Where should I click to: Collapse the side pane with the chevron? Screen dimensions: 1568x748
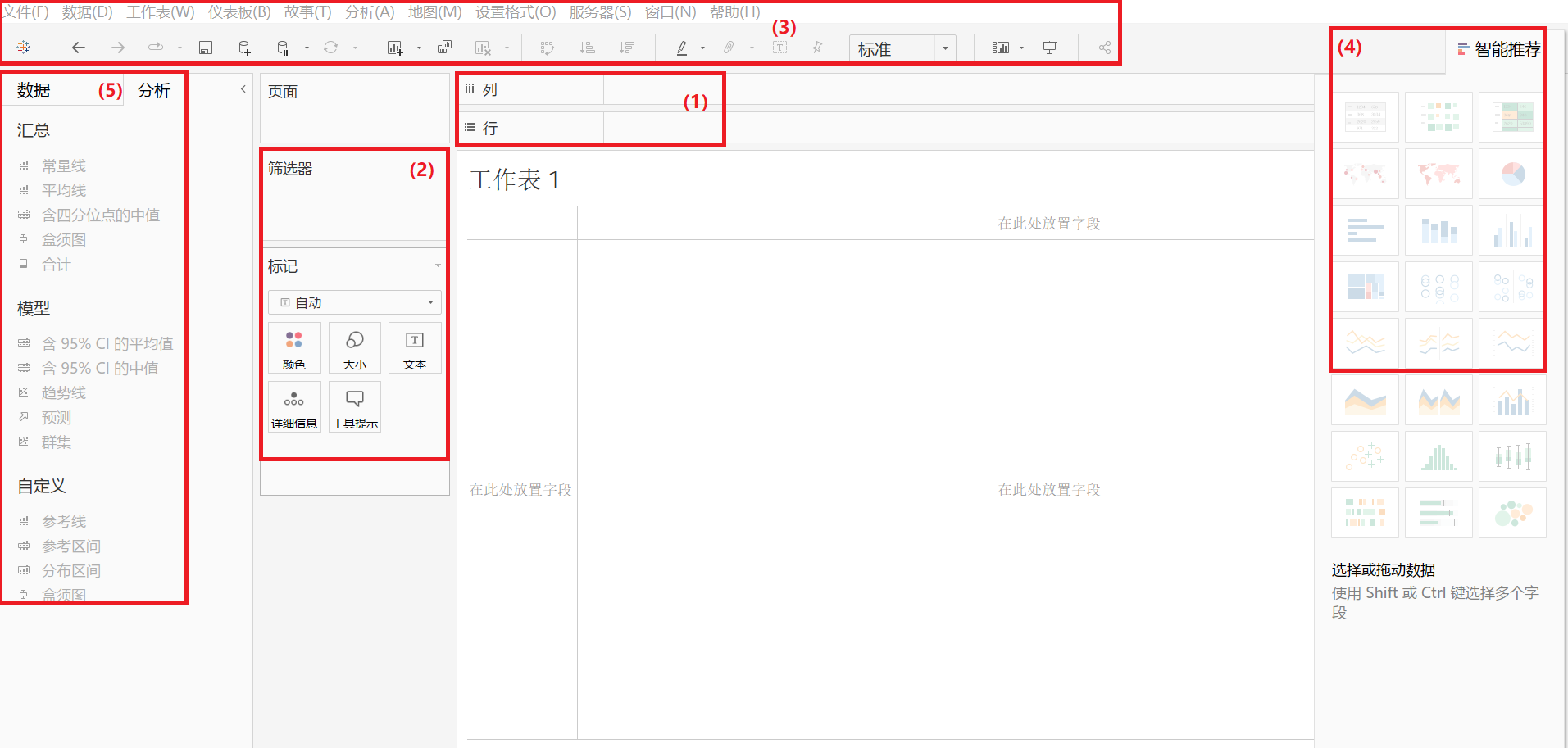[243, 89]
